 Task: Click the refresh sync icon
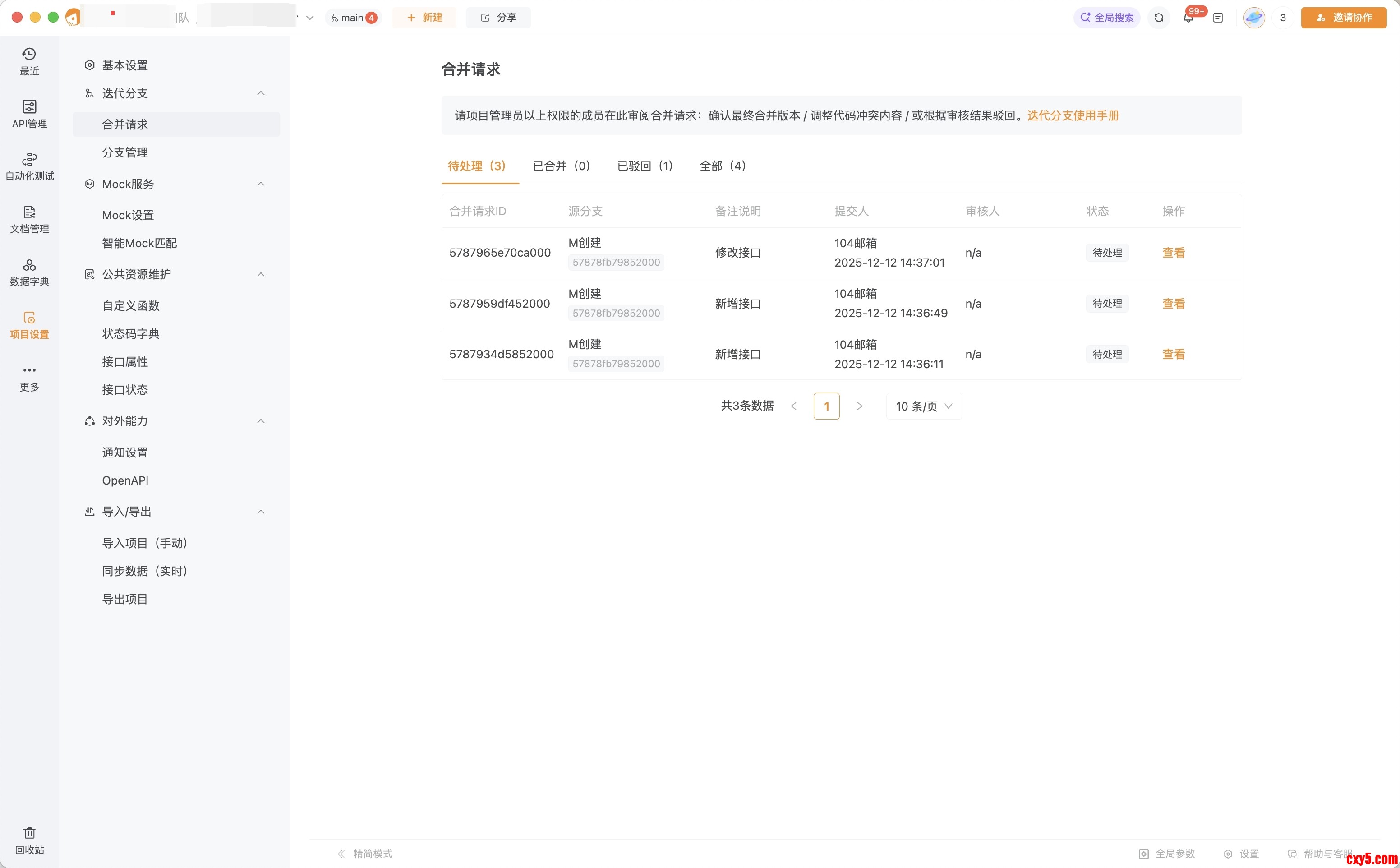point(1158,18)
